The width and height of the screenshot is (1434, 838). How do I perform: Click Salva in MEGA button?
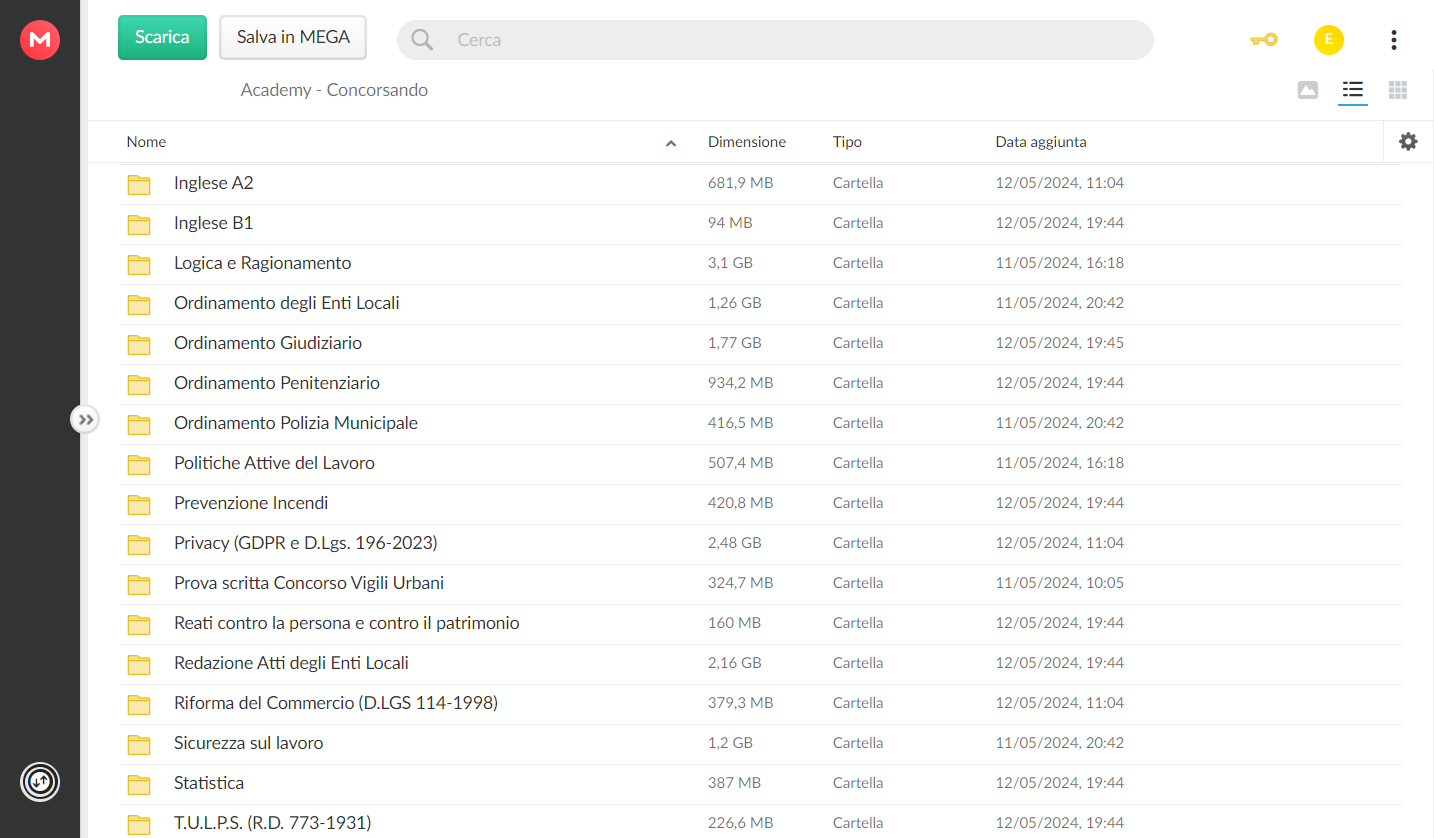[x=293, y=37]
